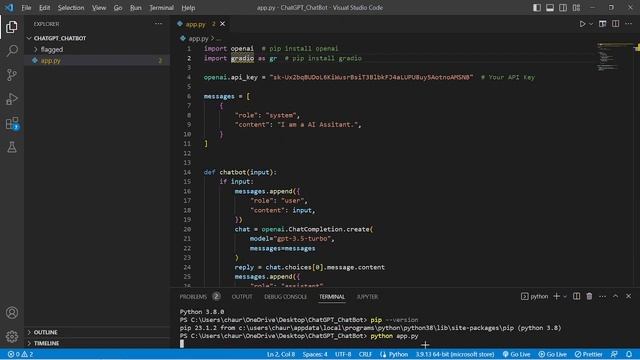Screen dimensions: 640x360
Task: Expand the TIMELINE section
Action: click(x=97, y=343)
